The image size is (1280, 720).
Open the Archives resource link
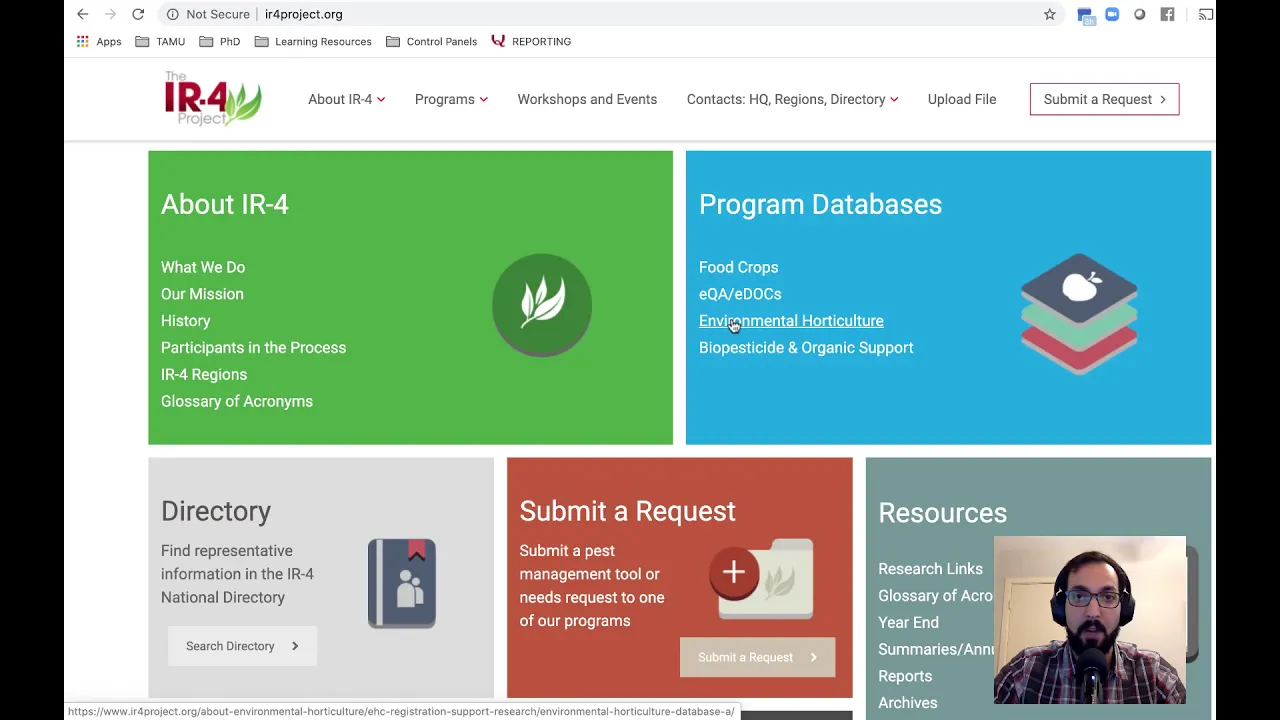point(908,703)
